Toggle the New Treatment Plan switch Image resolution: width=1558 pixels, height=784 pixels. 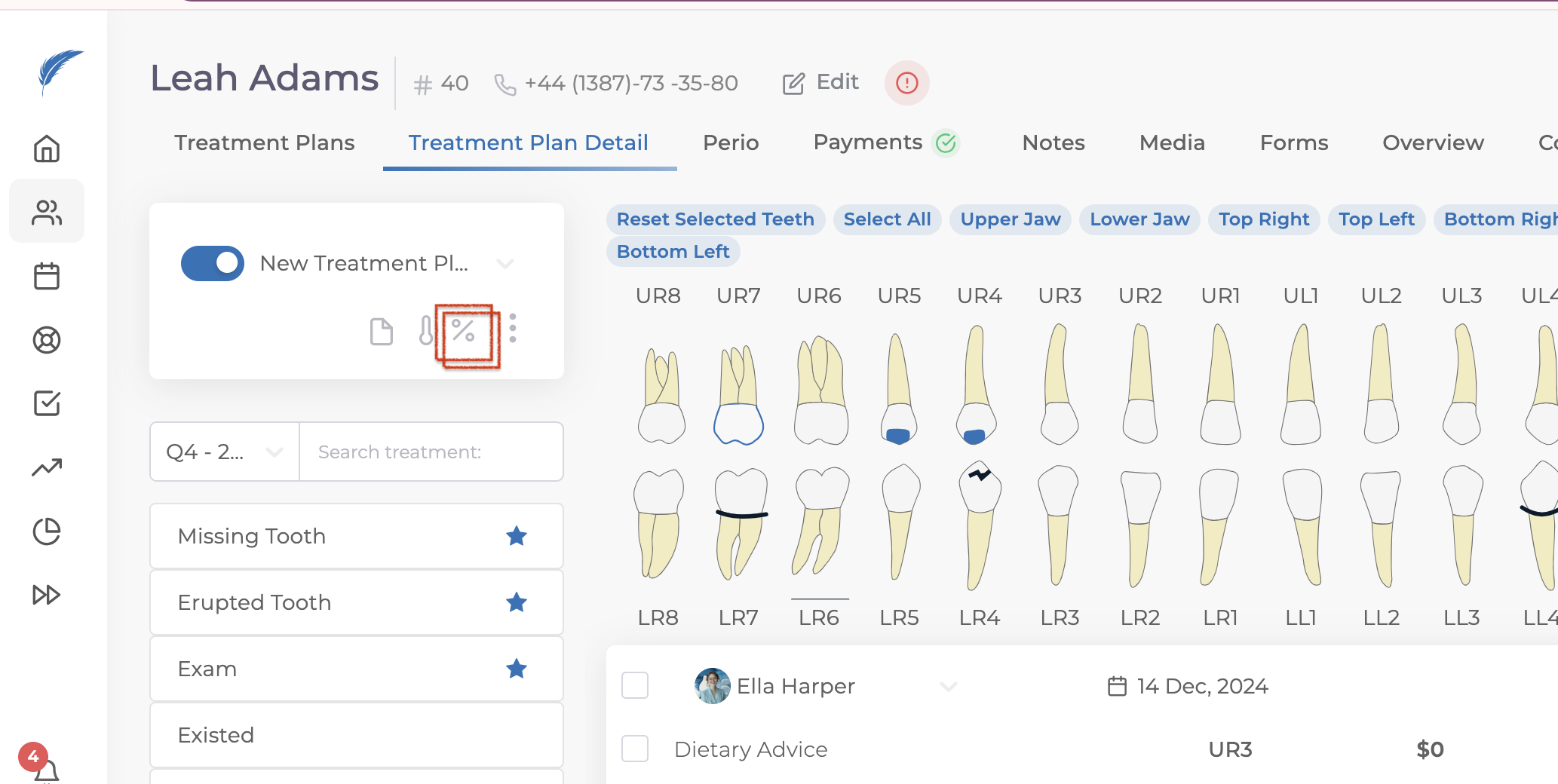[213, 263]
